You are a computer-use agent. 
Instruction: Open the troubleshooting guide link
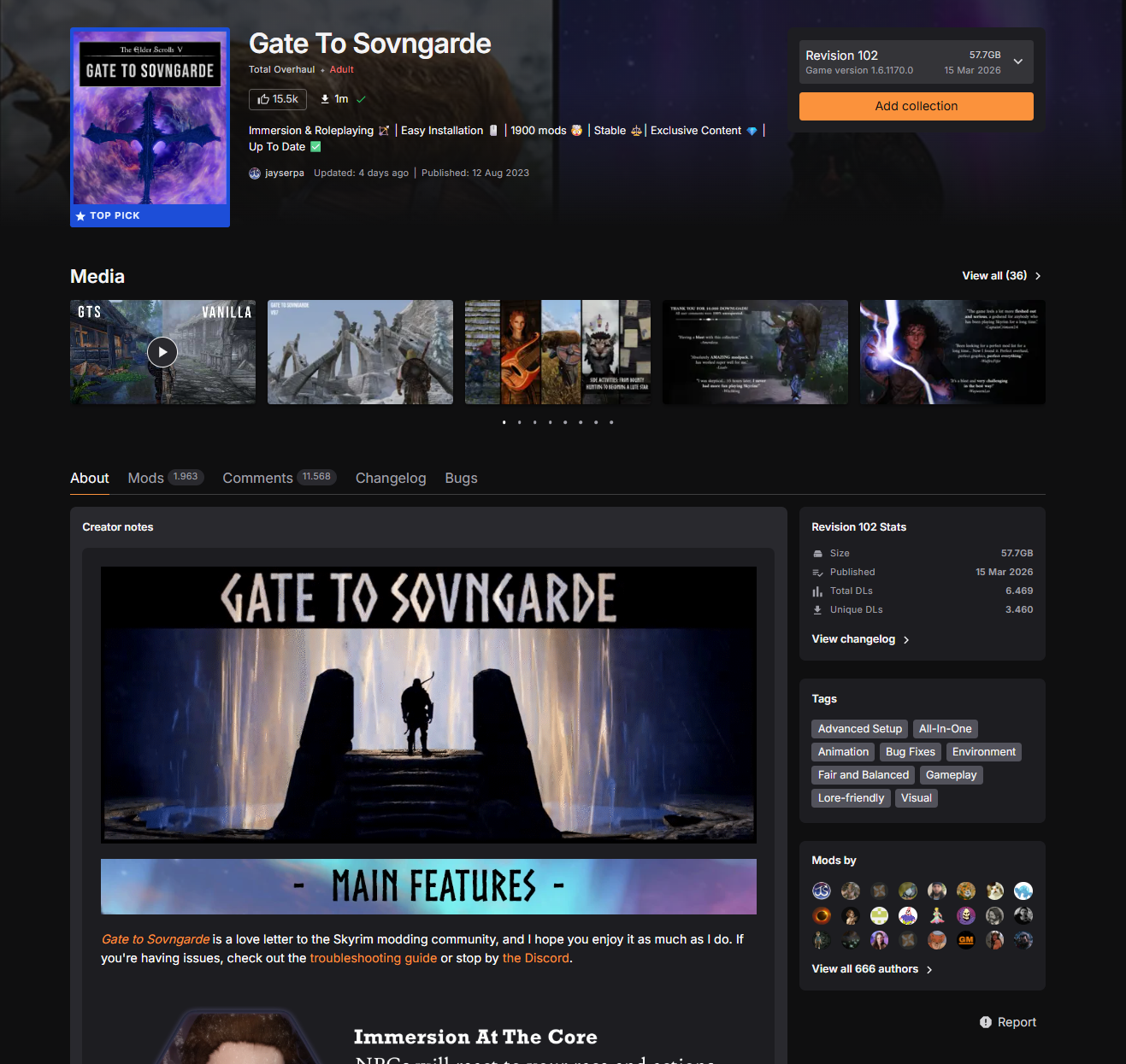point(374,958)
